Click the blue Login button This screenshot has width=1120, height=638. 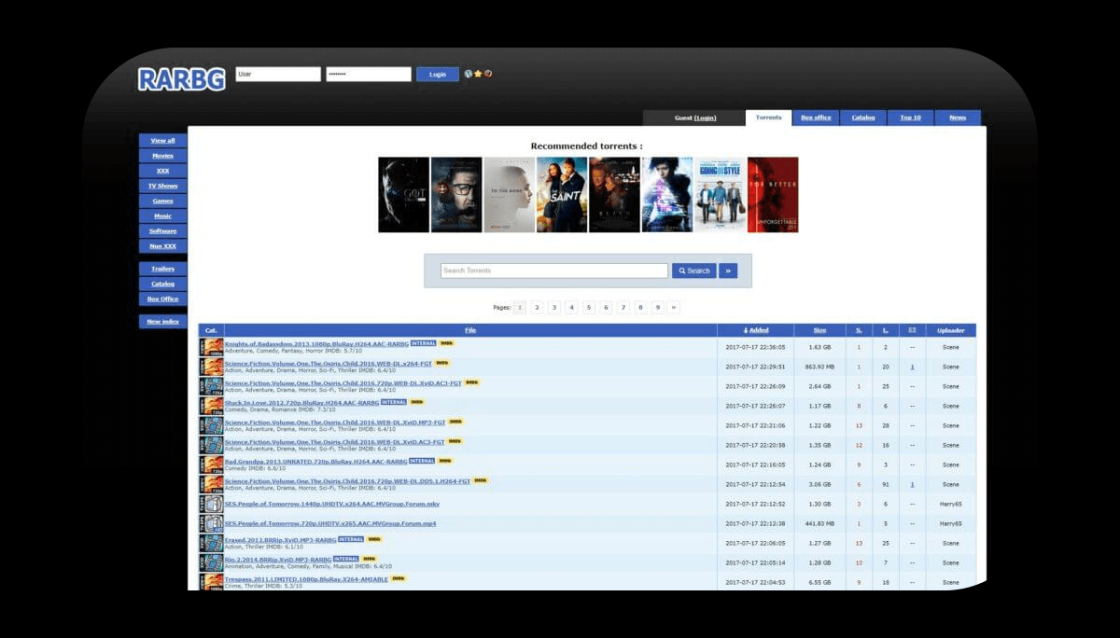[x=437, y=74]
